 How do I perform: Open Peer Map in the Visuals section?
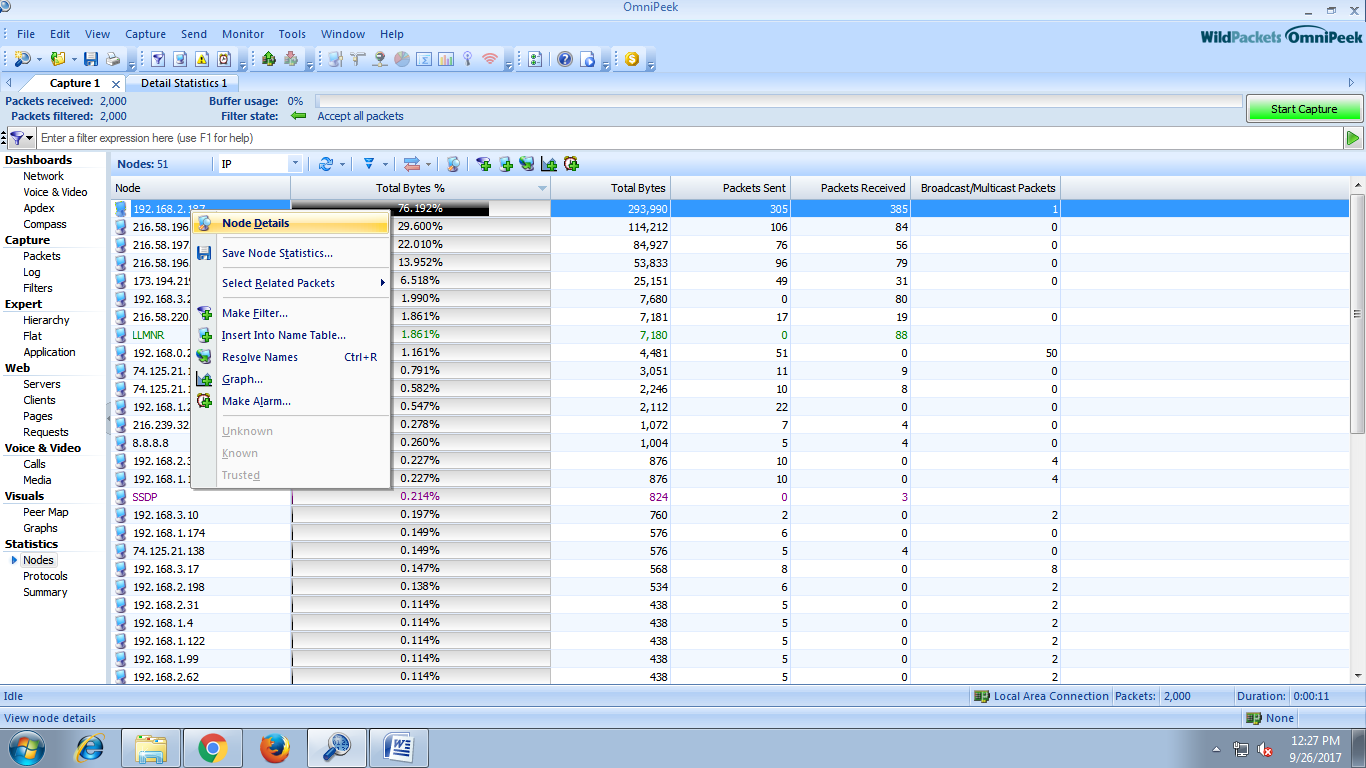tap(46, 512)
